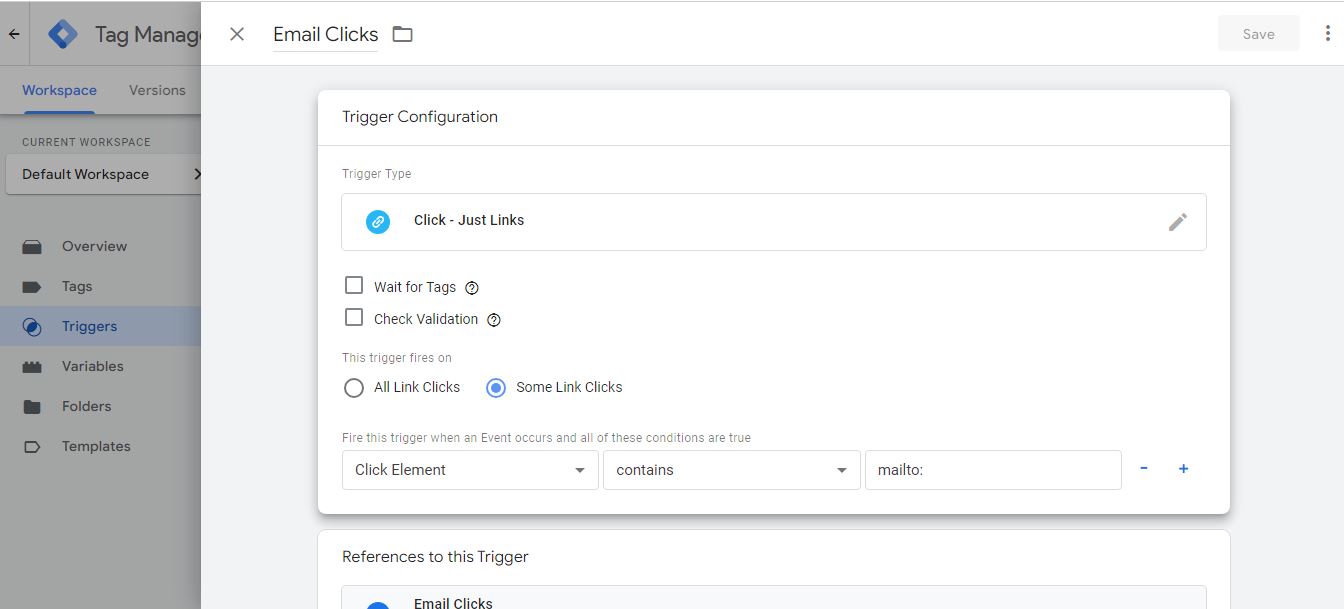Select the All Link Clicks radio button
Screen dimensions: 1344x609
pos(354,388)
